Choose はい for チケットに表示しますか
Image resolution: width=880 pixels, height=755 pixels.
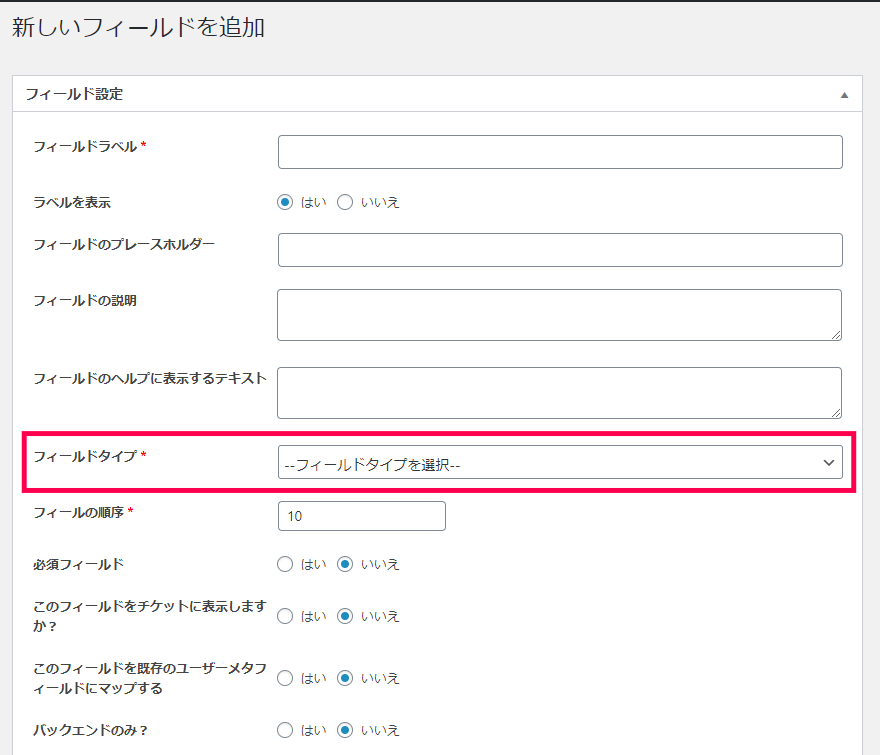(285, 616)
